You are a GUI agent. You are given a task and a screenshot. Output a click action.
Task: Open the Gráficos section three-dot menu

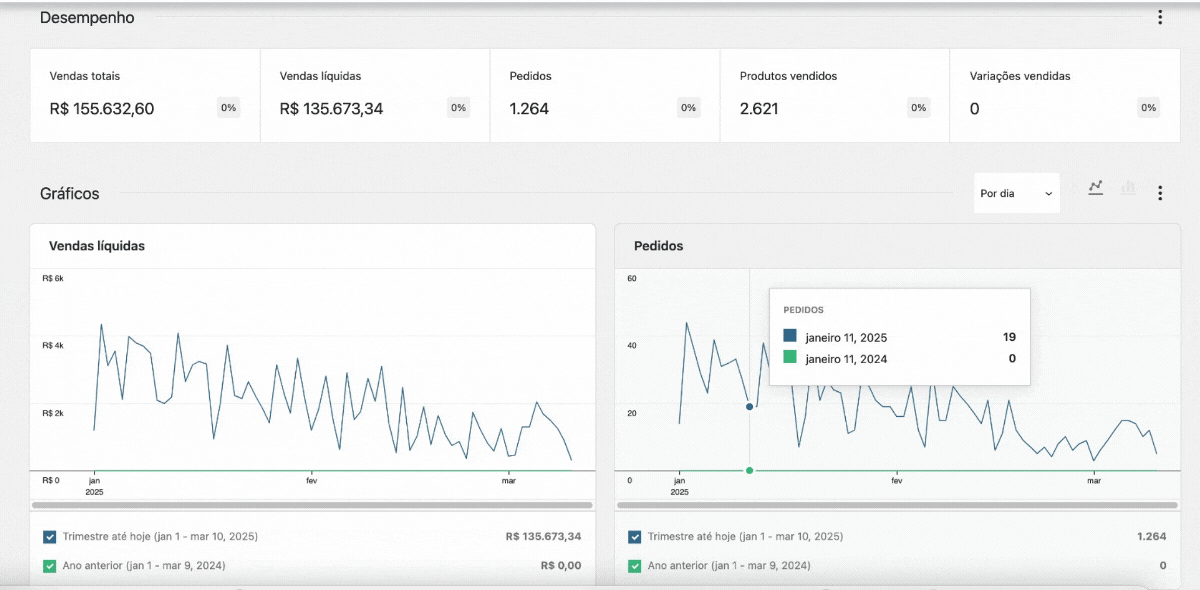click(1160, 193)
